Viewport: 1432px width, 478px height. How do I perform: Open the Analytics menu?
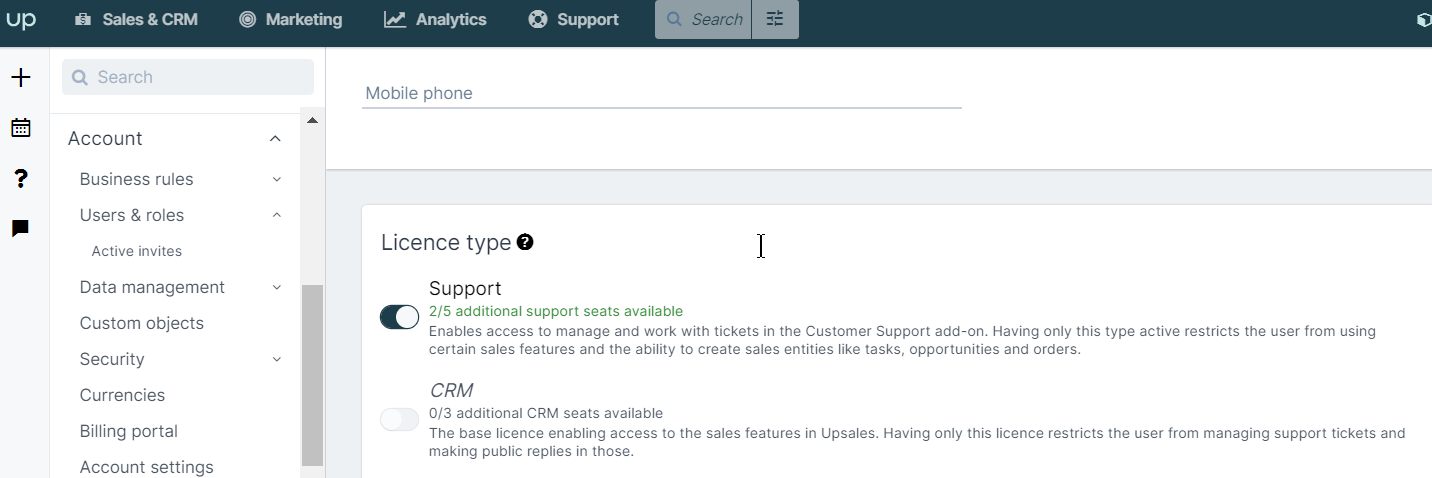point(435,20)
